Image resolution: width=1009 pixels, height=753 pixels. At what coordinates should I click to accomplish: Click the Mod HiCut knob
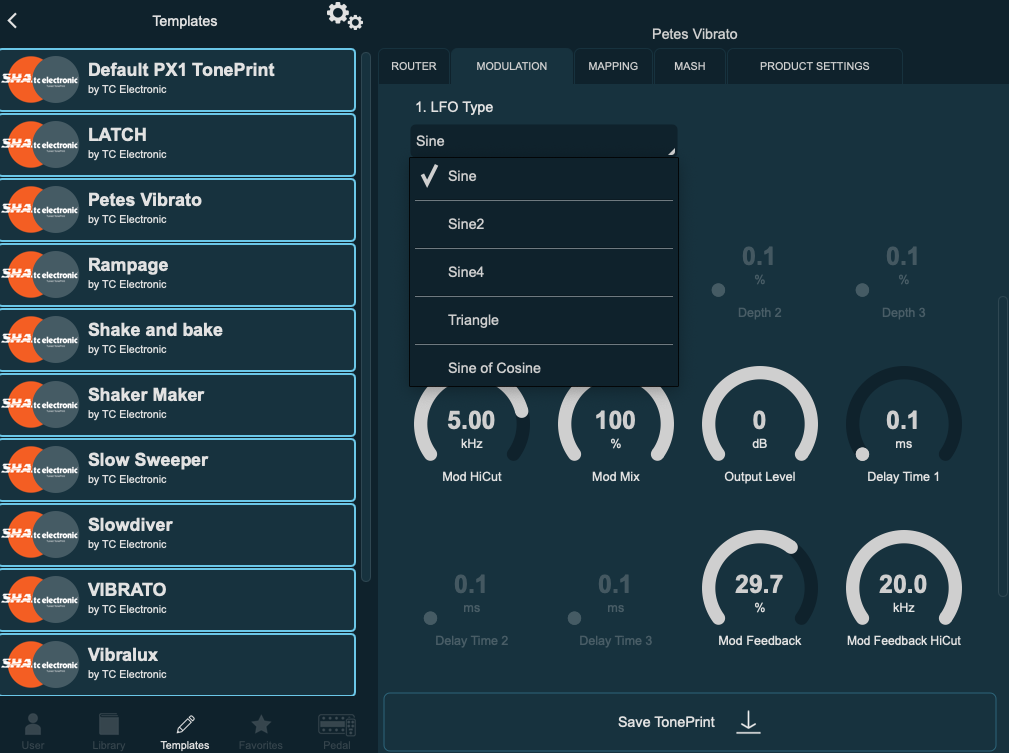click(x=472, y=425)
